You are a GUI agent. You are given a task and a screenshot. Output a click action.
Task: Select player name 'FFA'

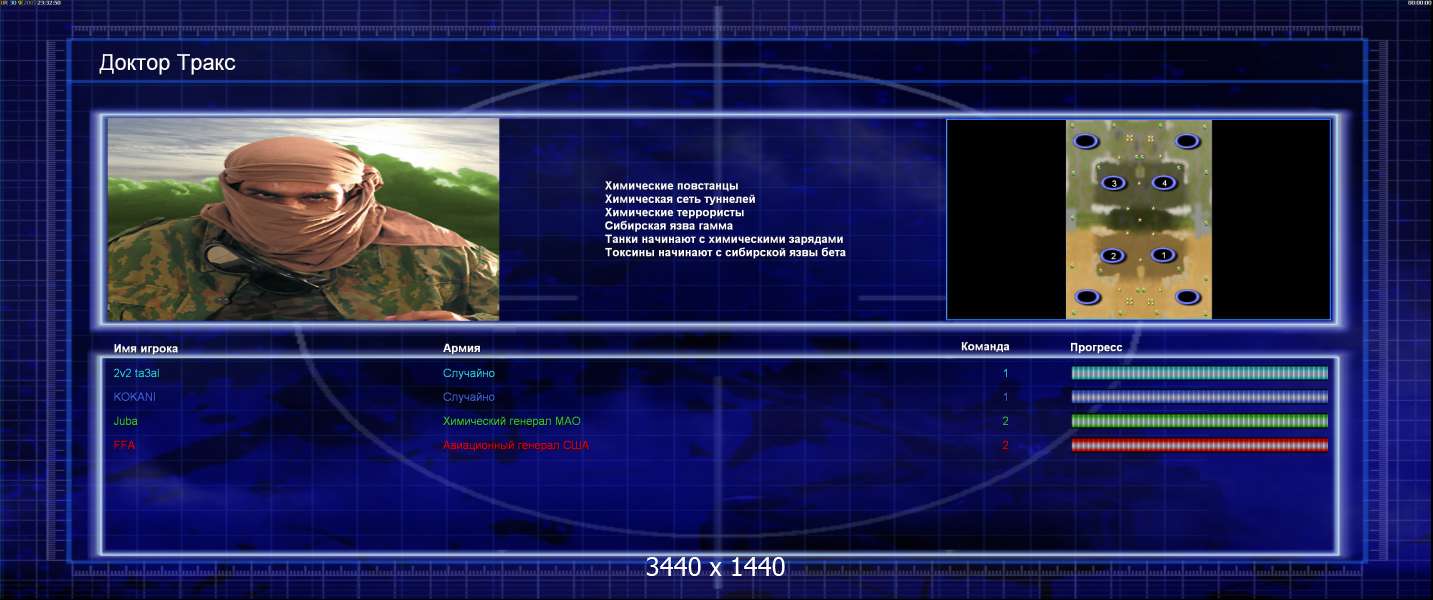[x=124, y=445]
